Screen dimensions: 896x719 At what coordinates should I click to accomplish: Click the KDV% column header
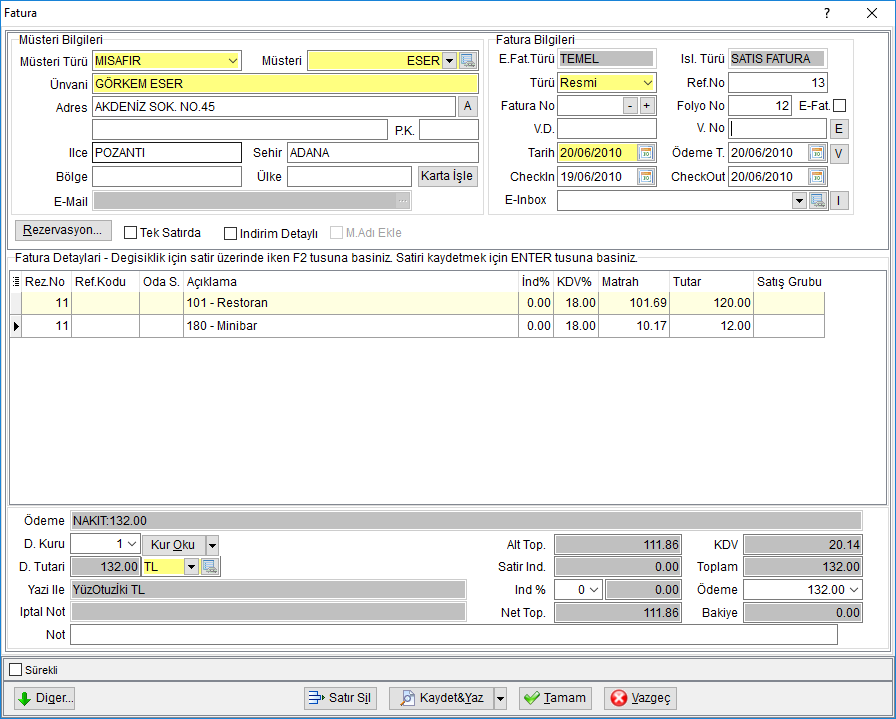pos(576,282)
